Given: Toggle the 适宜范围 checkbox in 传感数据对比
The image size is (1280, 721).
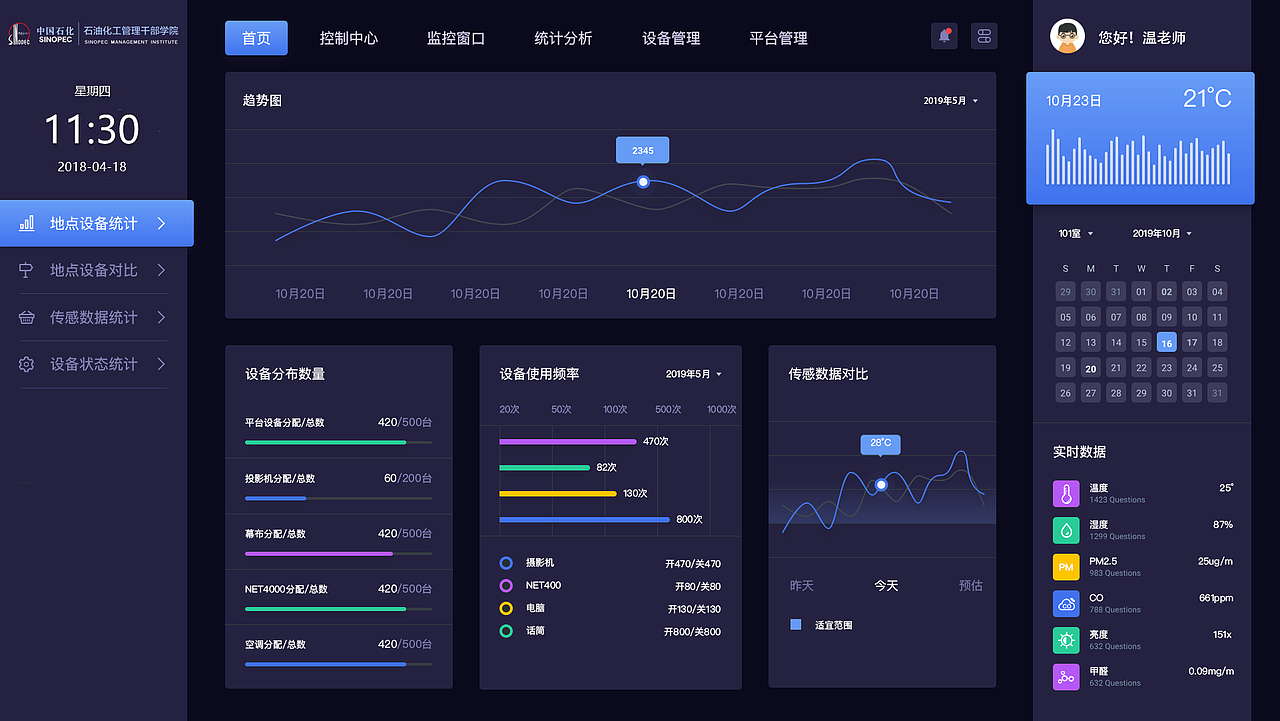Looking at the screenshot, I should [795, 624].
